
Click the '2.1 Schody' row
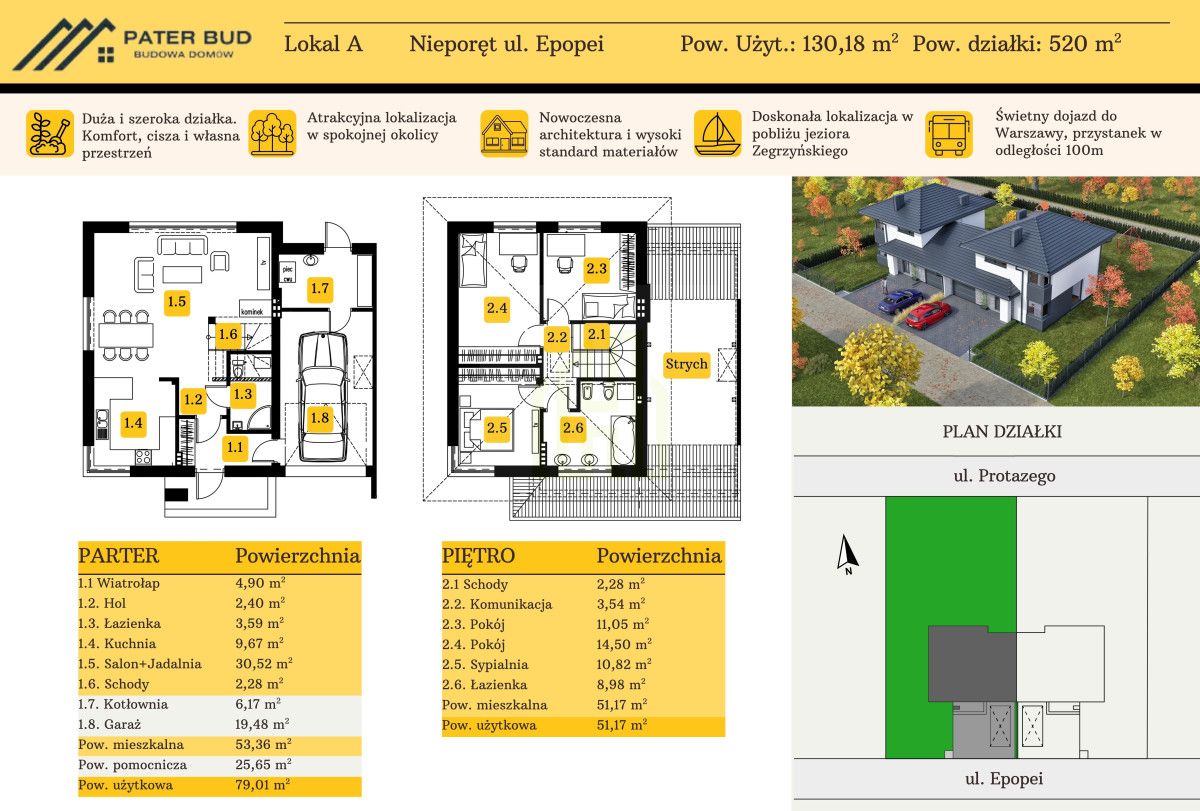(583, 585)
